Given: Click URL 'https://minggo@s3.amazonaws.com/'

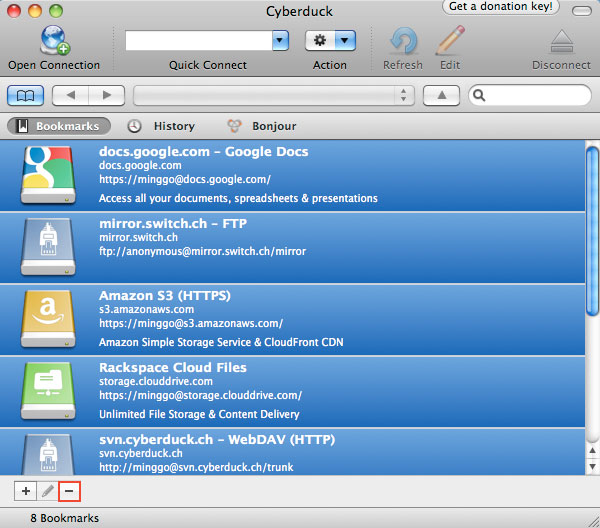Looking at the screenshot, I should (x=191, y=323).
